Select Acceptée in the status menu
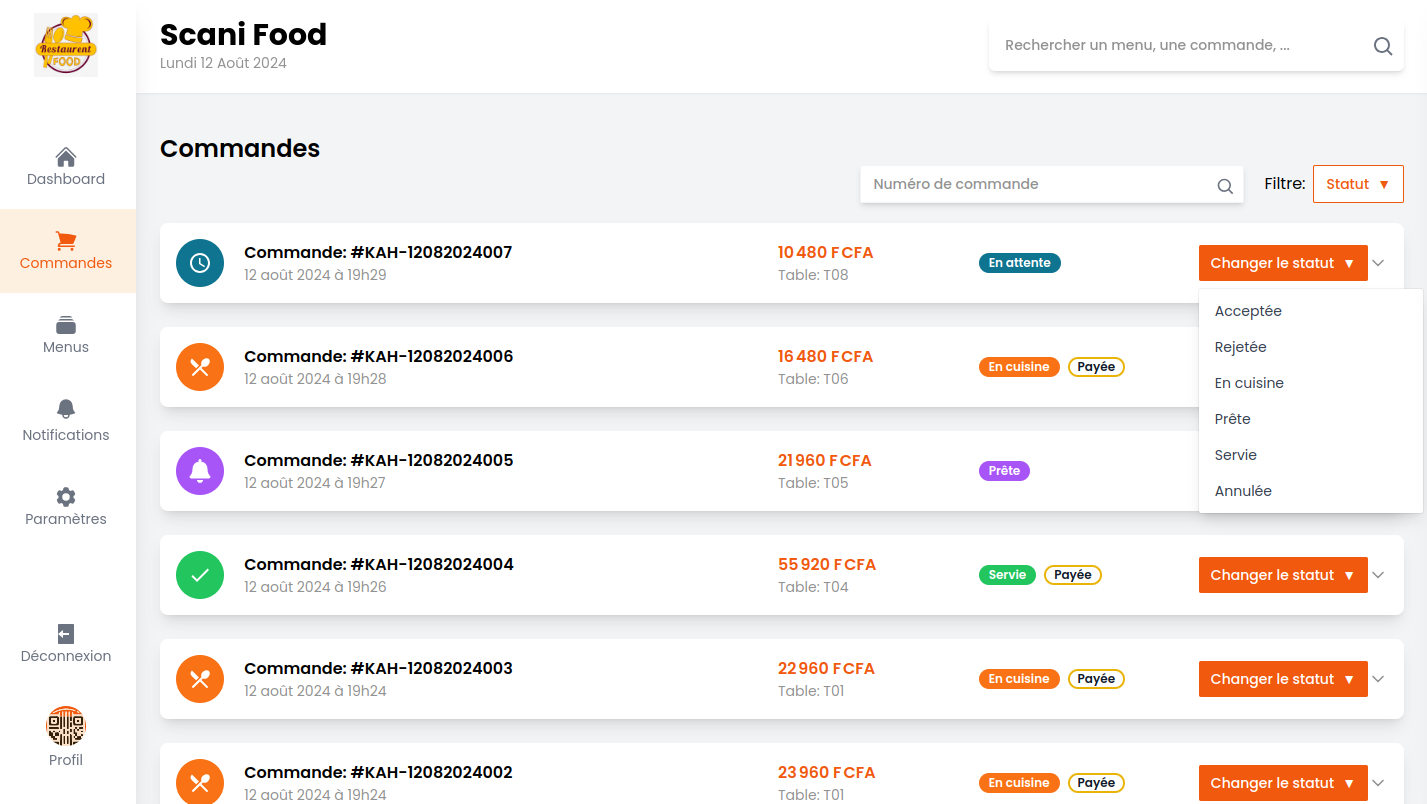The width and height of the screenshot is (1427, 804). click(1310, 311)
